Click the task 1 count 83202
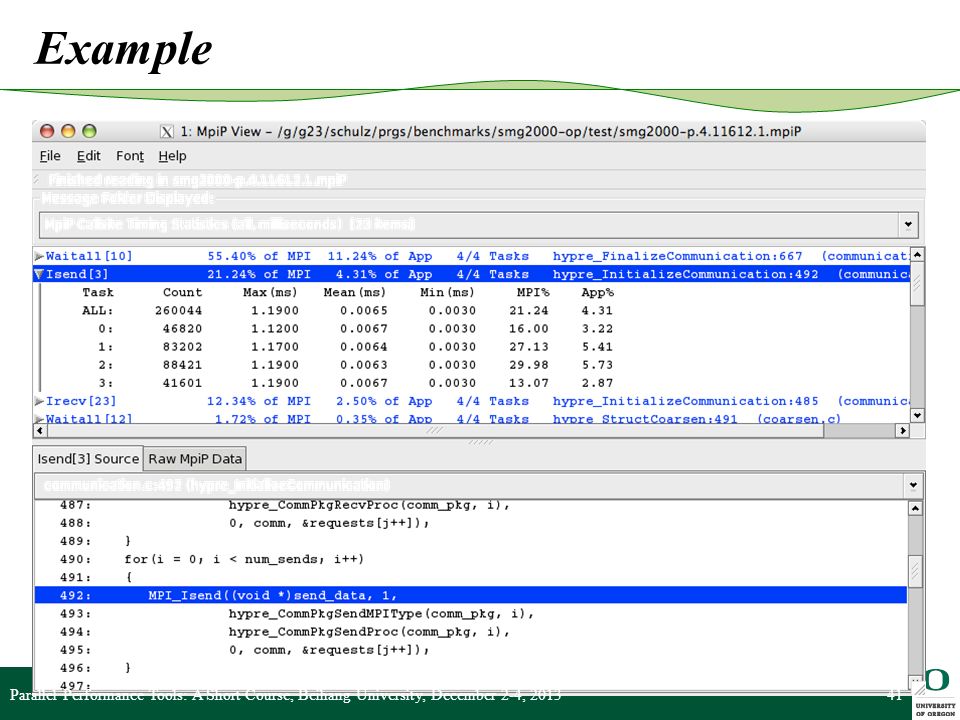 (182, 347)
